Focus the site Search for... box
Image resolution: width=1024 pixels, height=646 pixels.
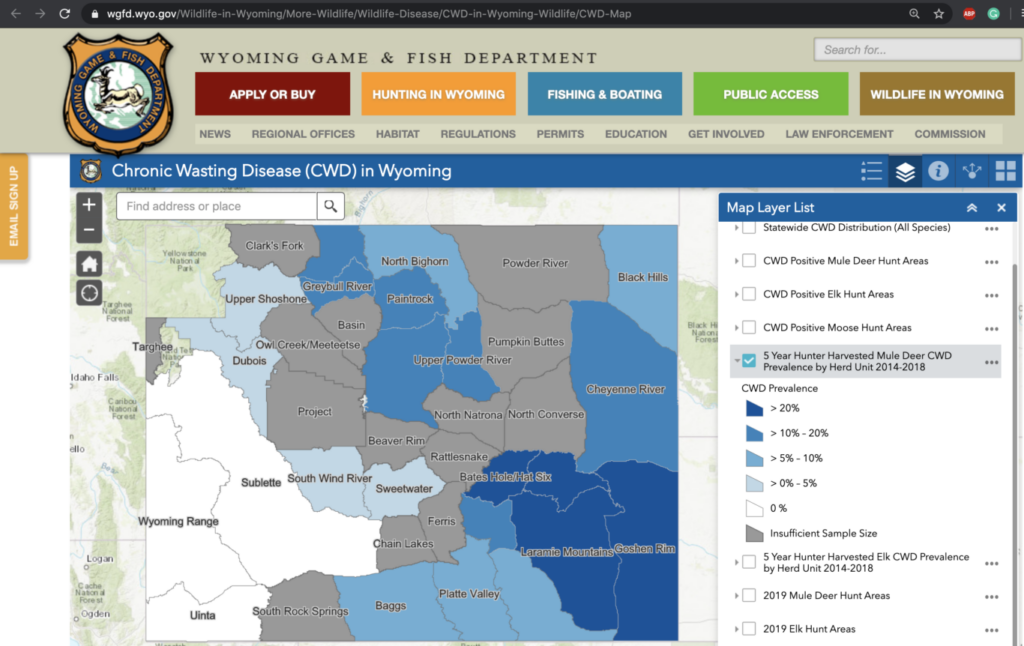tap(917, 50)
